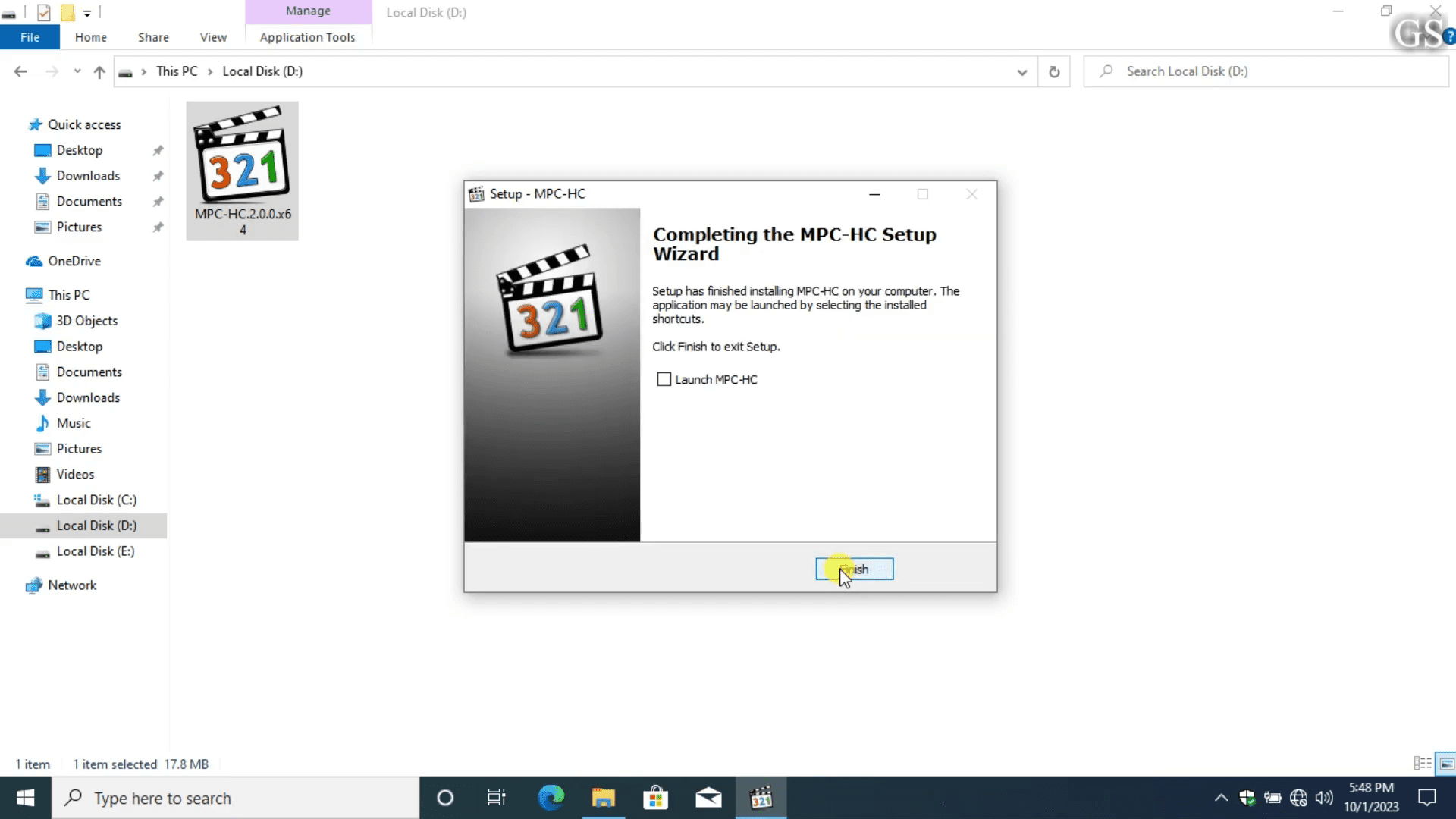This screenshot has height=819, width=1456.
Task: Open Cortana from the taskbar
Action: coord(445,798)
